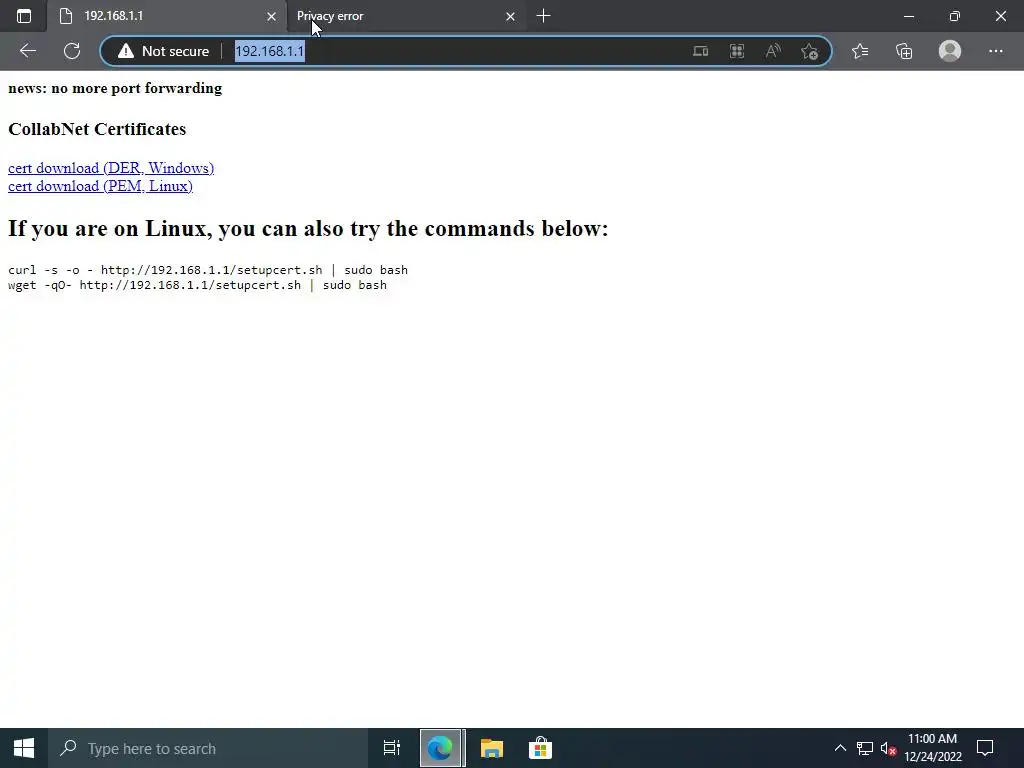
Task: Open Collections icon
Action: (904, 51)
